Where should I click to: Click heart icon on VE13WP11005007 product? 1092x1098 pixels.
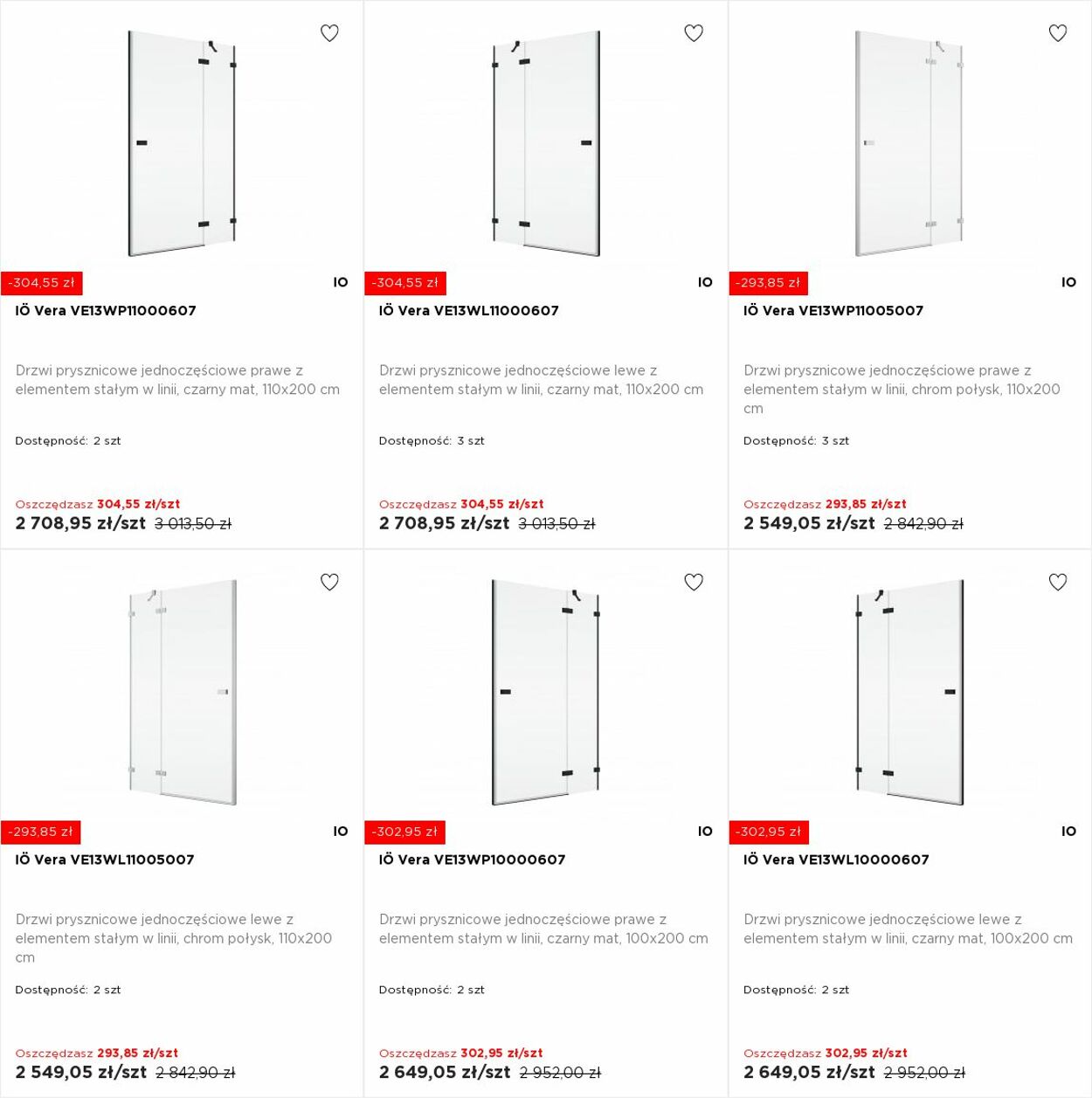1058,33
